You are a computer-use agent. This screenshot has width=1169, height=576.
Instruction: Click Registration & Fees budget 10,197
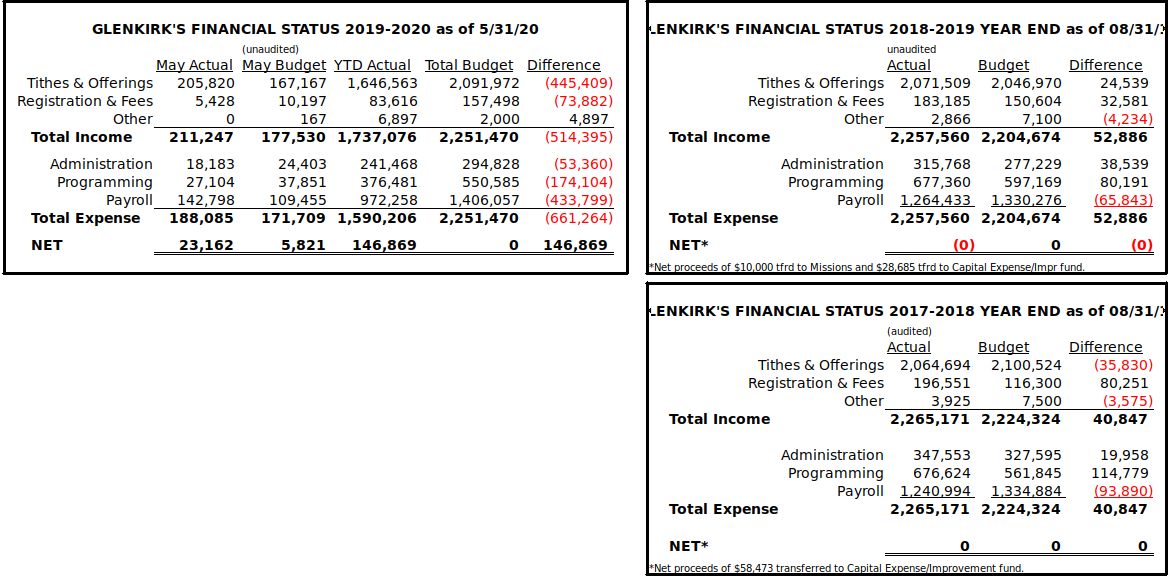click(x=302, y=101)
